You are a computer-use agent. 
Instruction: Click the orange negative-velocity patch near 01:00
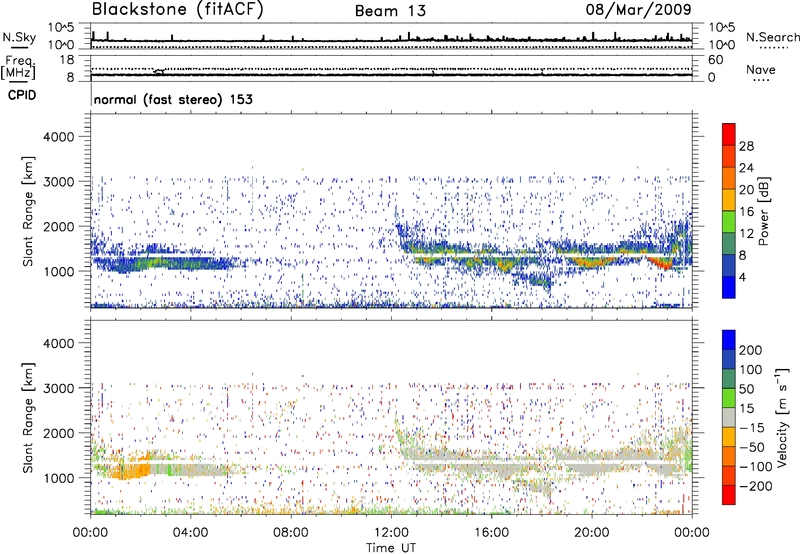(x=130, y=470)
